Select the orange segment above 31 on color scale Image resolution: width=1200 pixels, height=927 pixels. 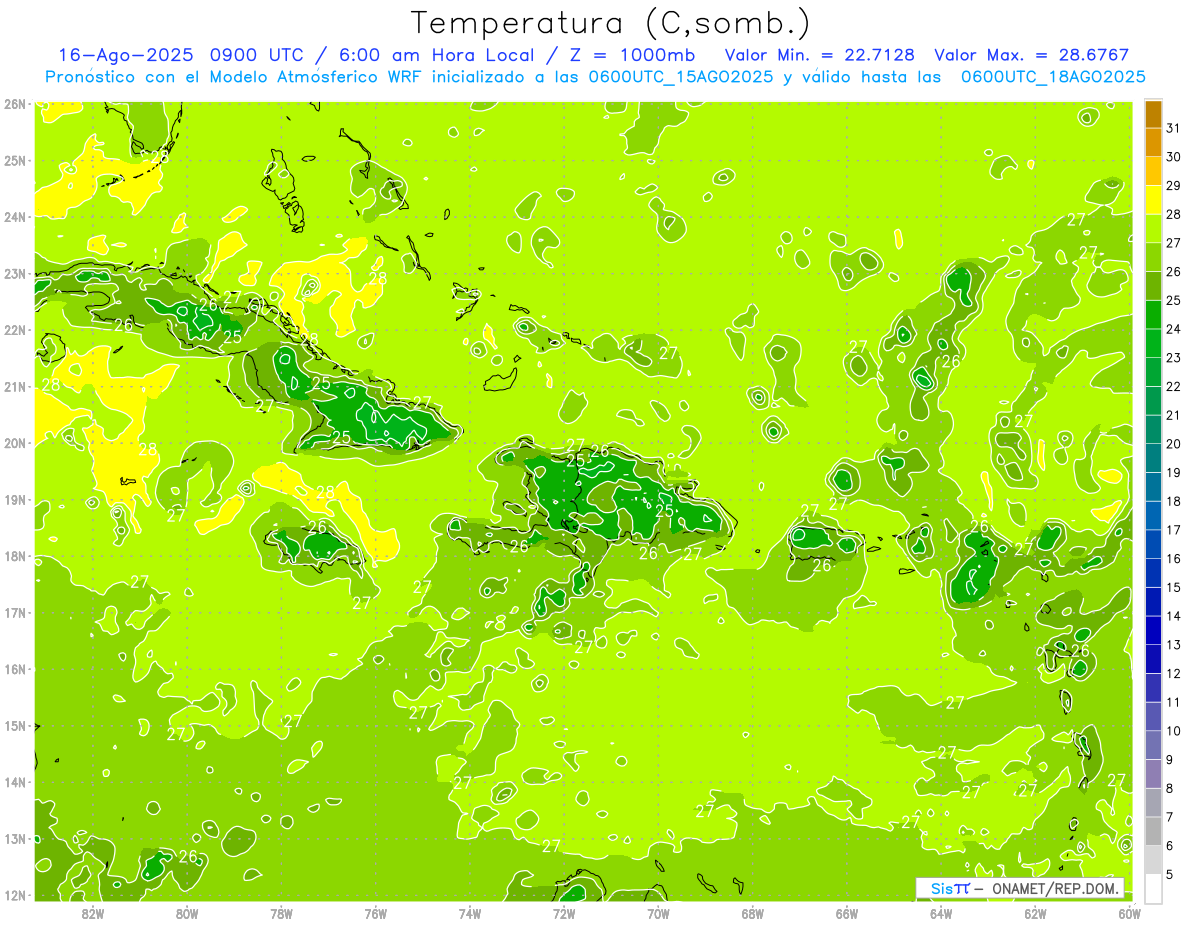coord(1153,114)
